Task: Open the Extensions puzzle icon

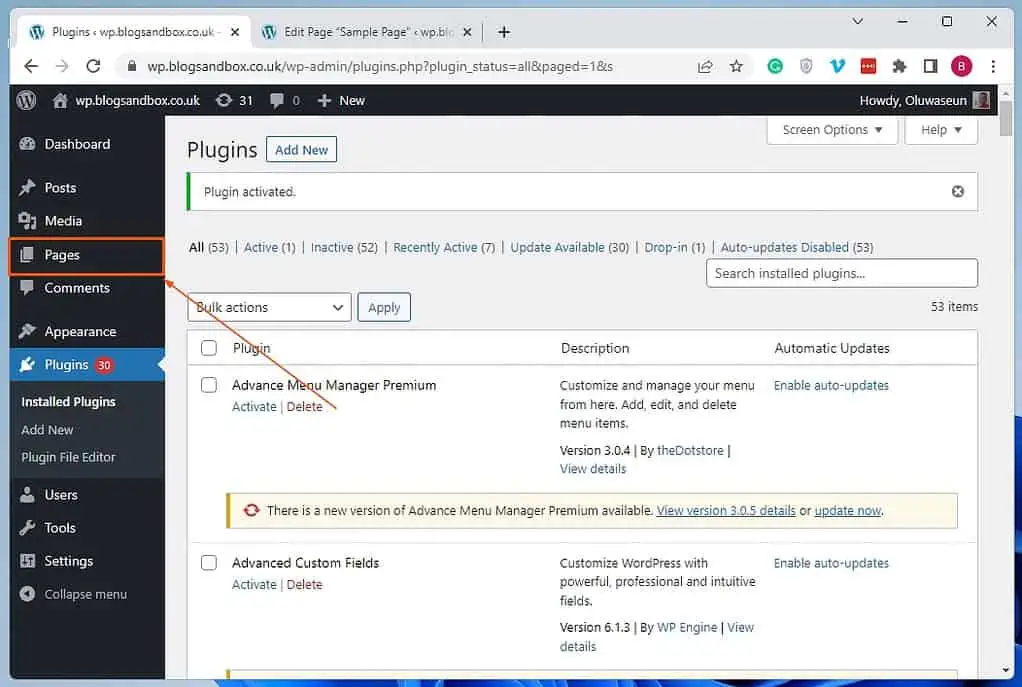Action: click(x=899, y=66)
